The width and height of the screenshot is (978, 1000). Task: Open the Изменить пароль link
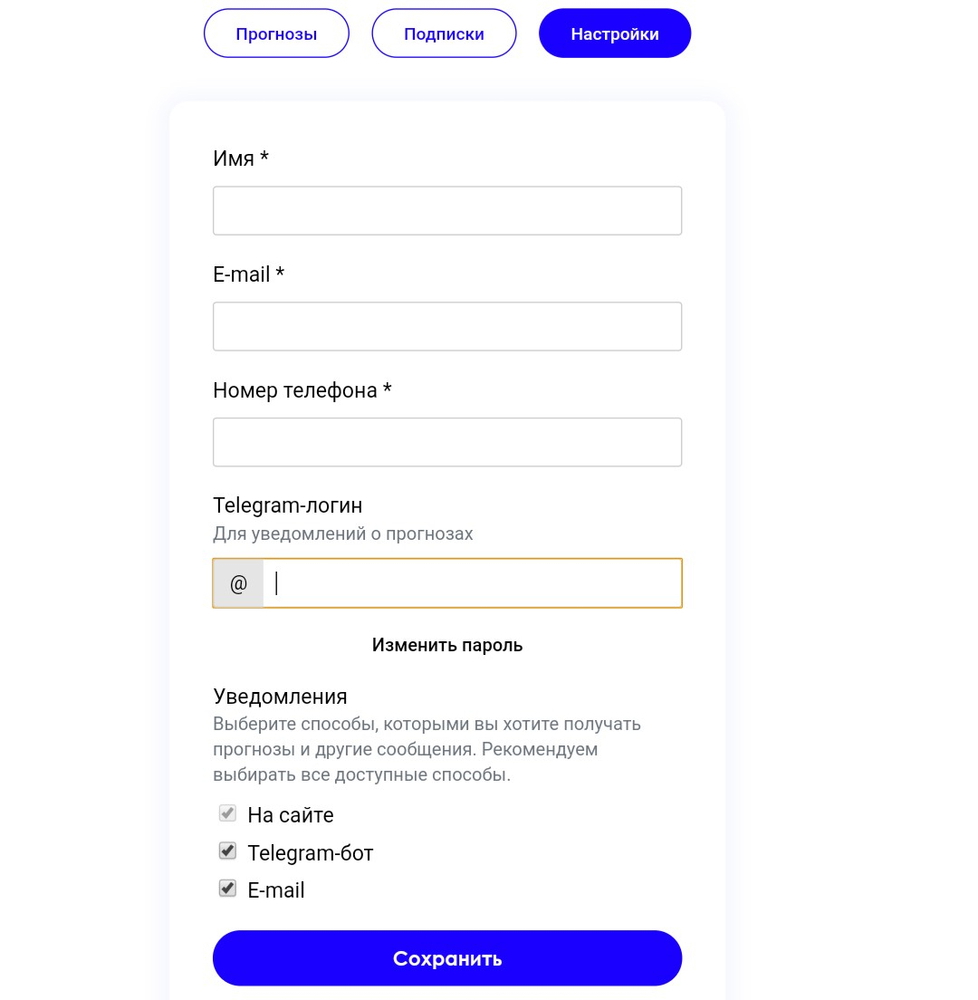tap(447, 645)
